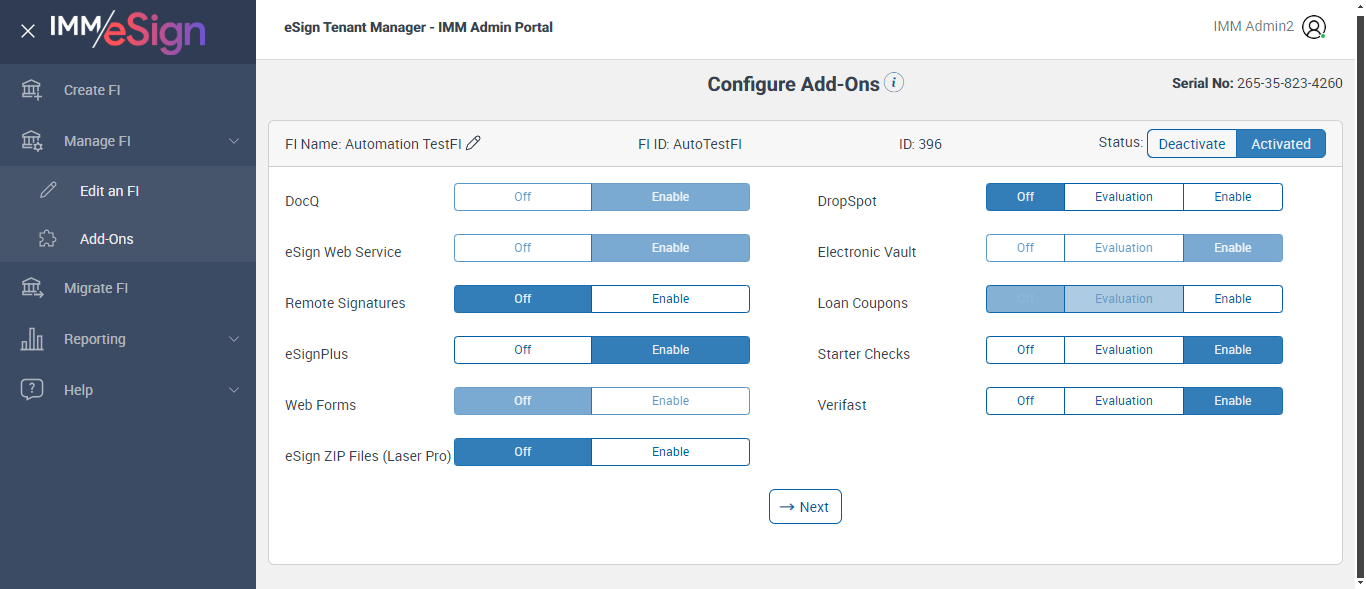Click the IMM eSign logo

click(127, 31)
